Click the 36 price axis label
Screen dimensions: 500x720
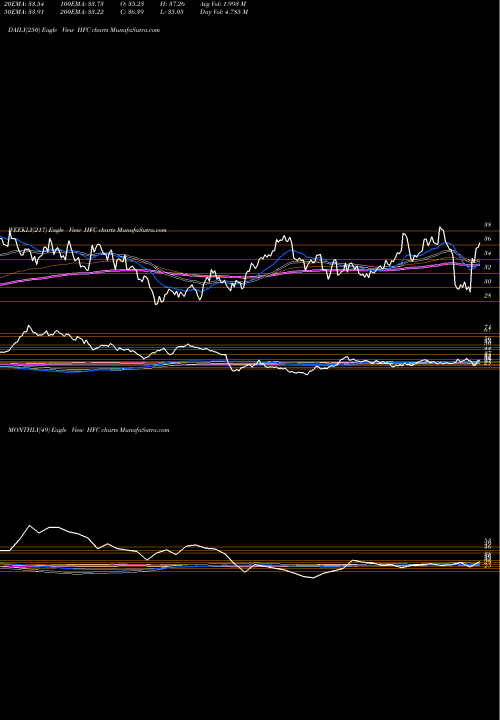[488, 239]
